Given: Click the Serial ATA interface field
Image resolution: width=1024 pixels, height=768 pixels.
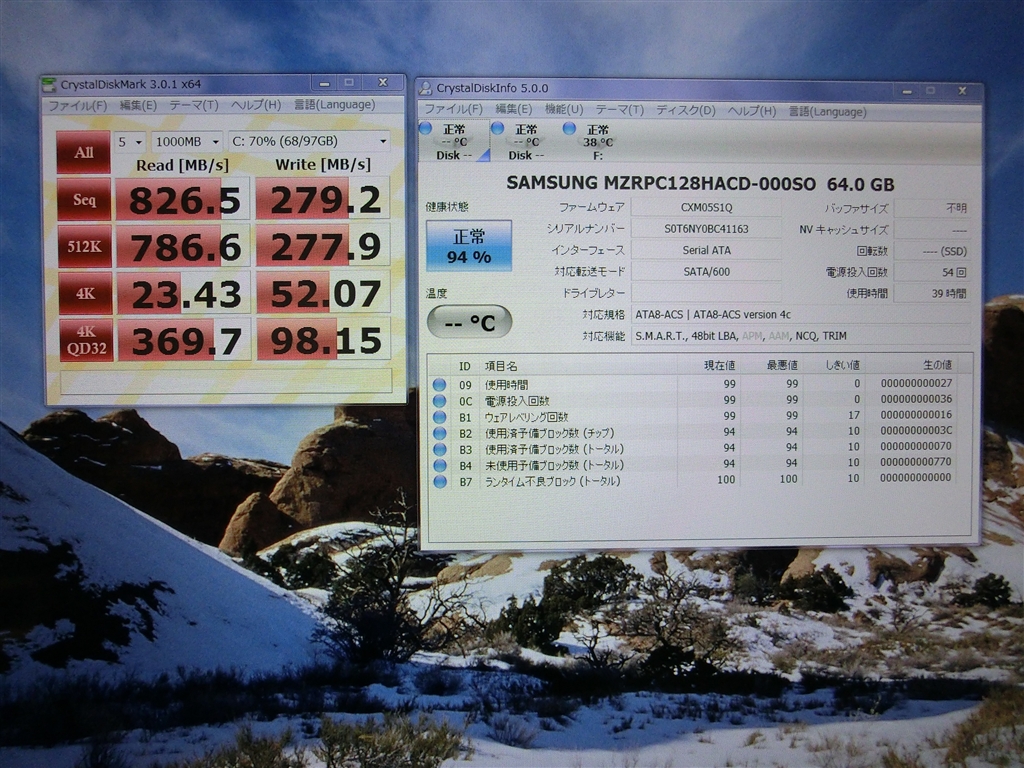Looking at the screenshot, I should coord(706,250).
